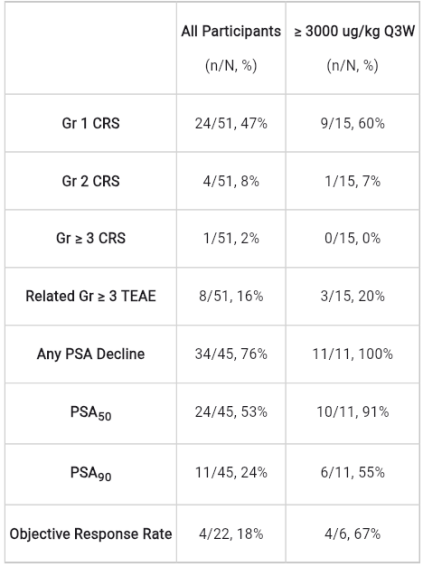Click the 4/22, 18% cell
This screenshot has height=567, width=424.
click(231, 534)
